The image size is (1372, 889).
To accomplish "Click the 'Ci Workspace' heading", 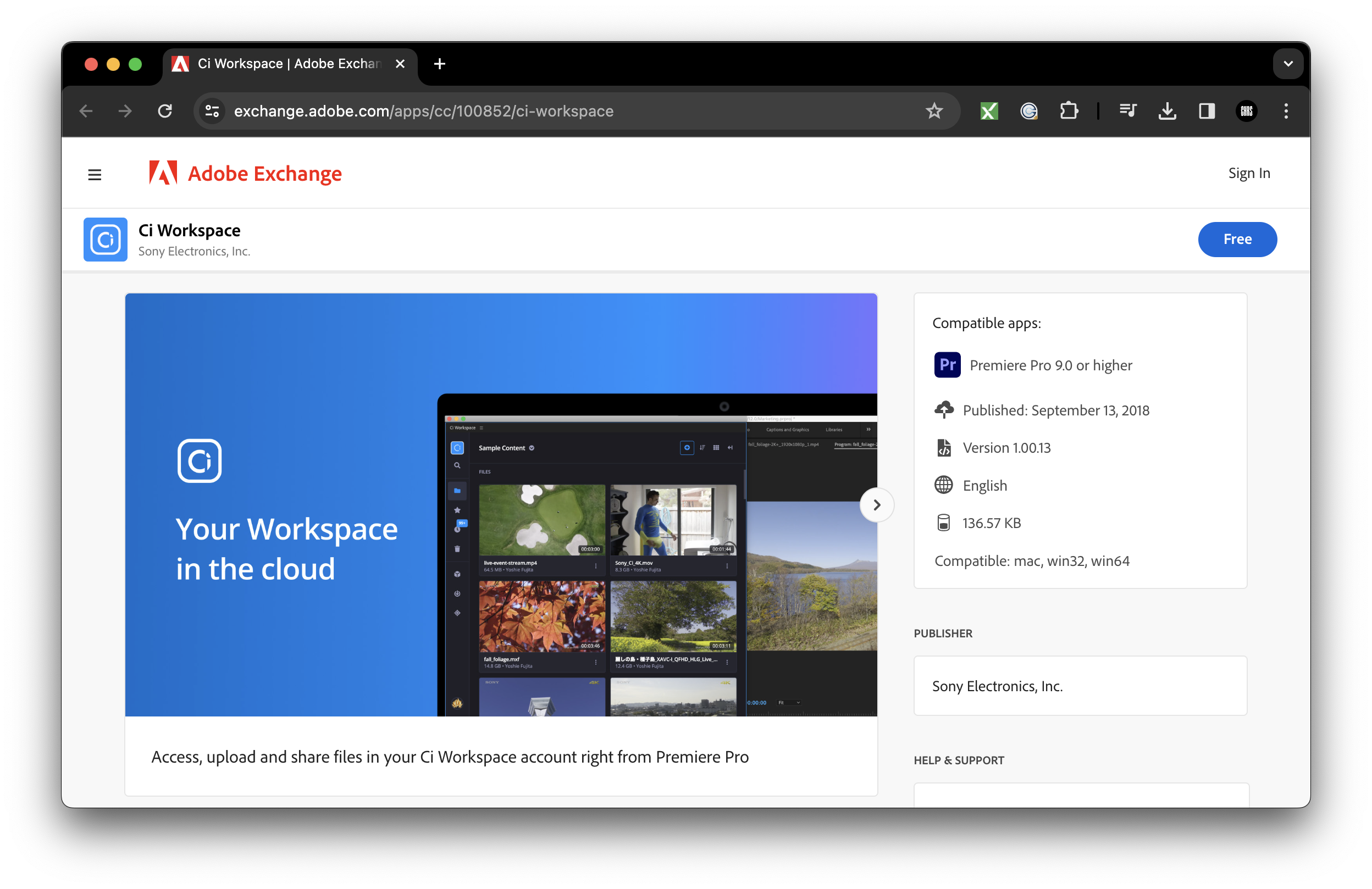I will tap(189, 230).
